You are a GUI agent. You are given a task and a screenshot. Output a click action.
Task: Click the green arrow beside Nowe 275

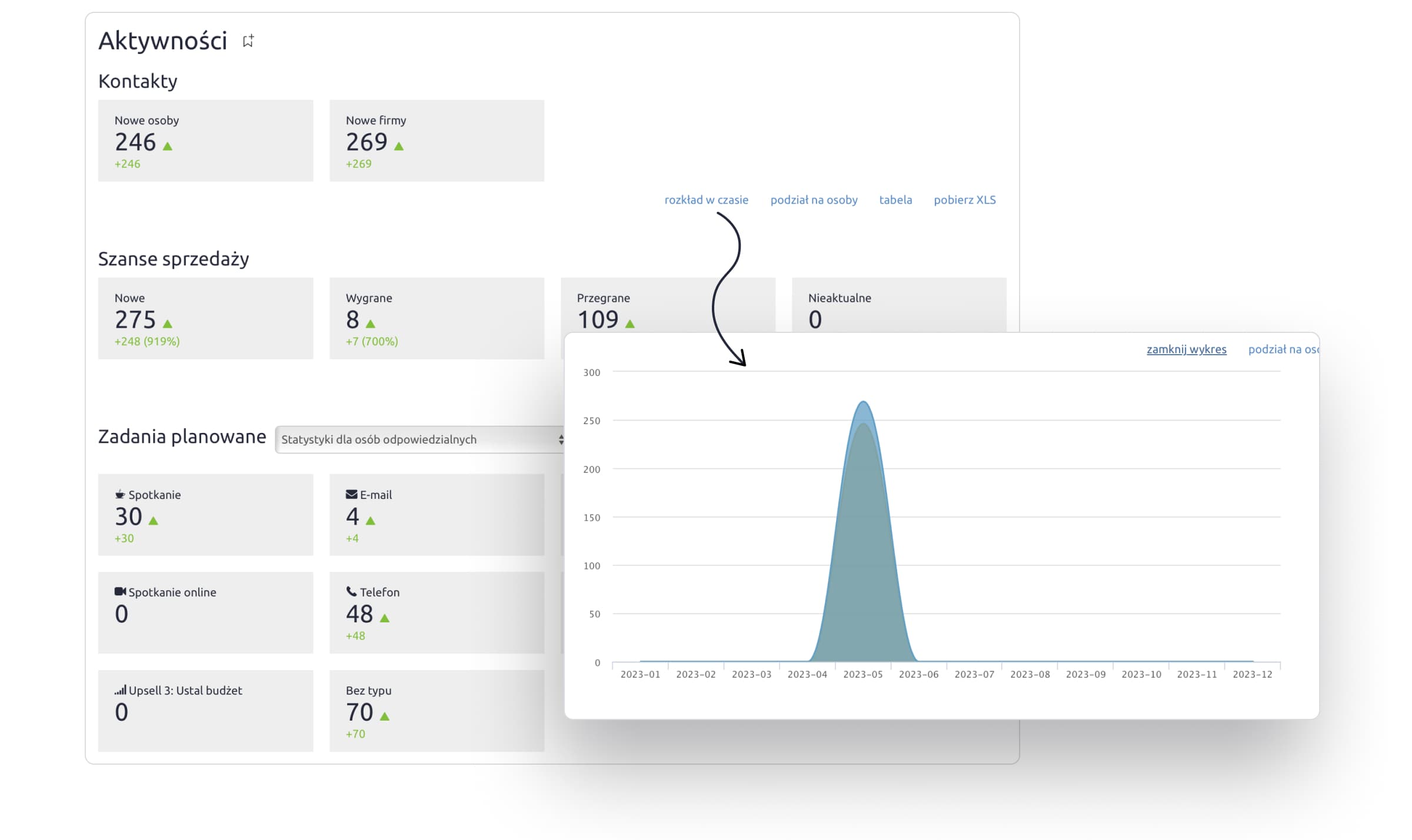pos(168,324)
